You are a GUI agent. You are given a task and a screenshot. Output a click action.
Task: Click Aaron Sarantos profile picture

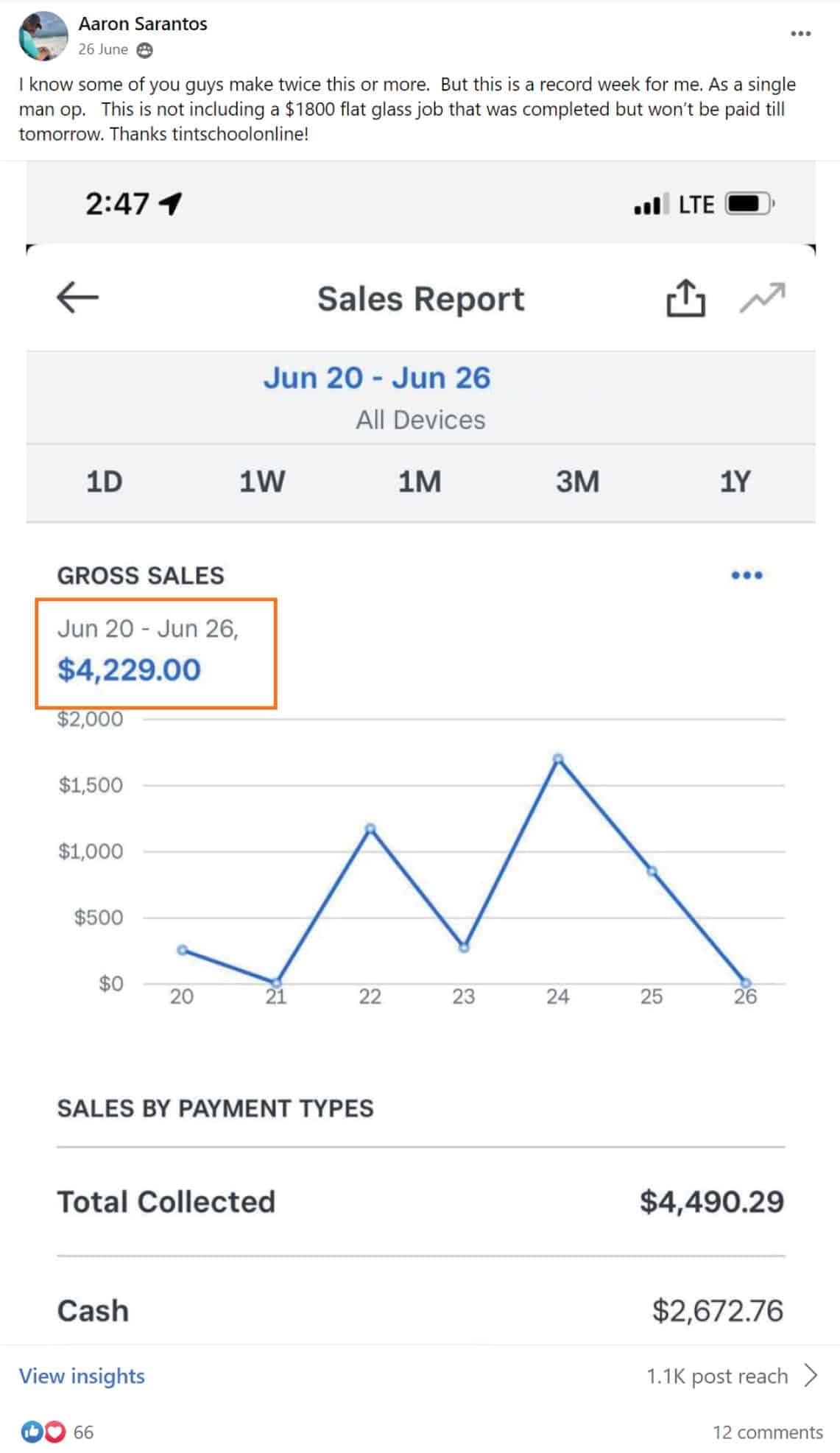point(43,36)
